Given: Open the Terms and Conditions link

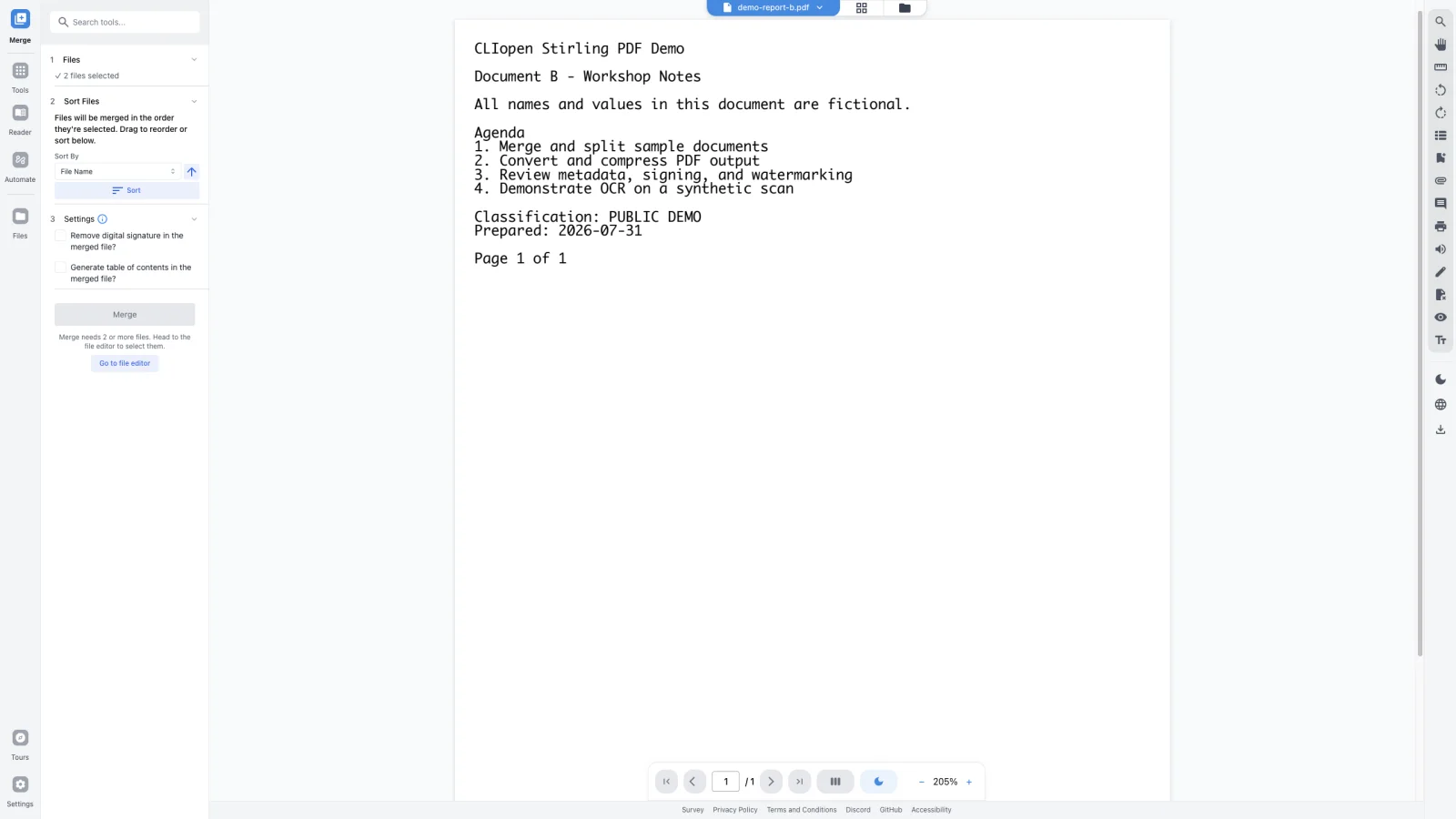Looking at the screenshot, I should pos(802,810).
